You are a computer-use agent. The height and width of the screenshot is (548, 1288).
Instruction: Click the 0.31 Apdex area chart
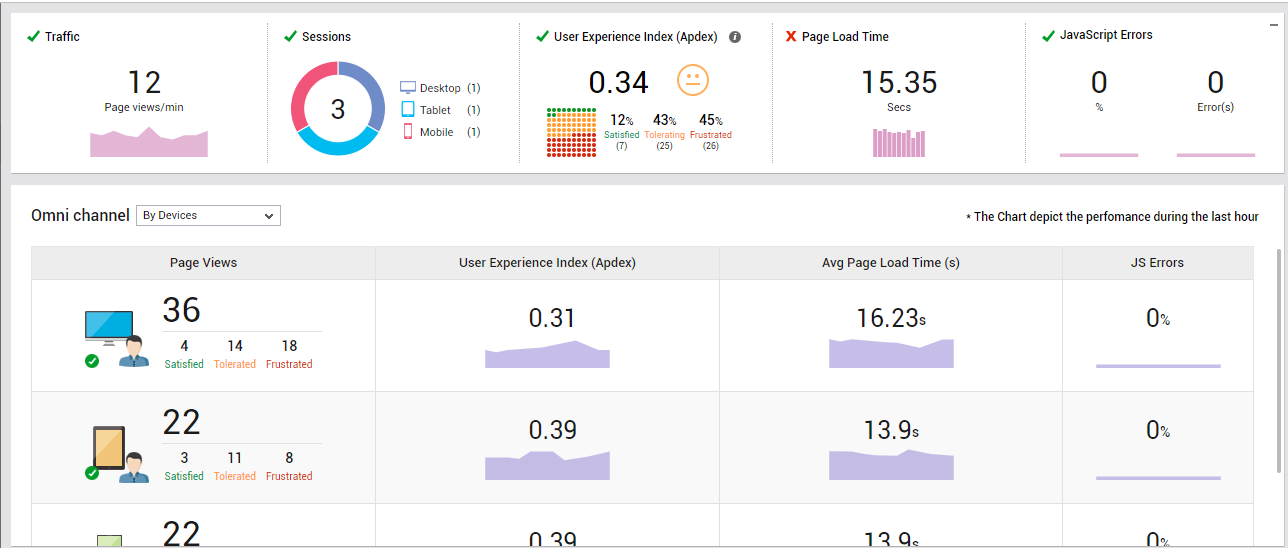point(547,354)
